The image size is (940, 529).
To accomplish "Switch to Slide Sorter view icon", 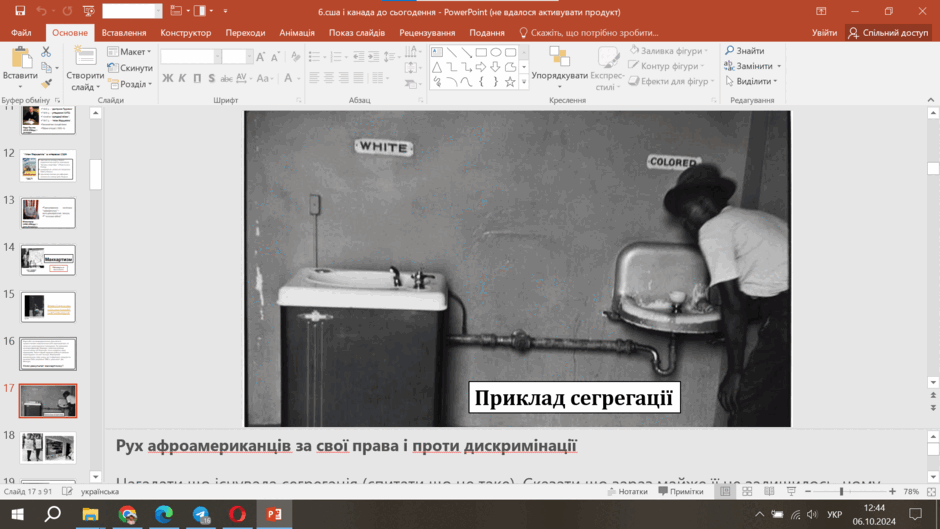I will tap(747, 491).
